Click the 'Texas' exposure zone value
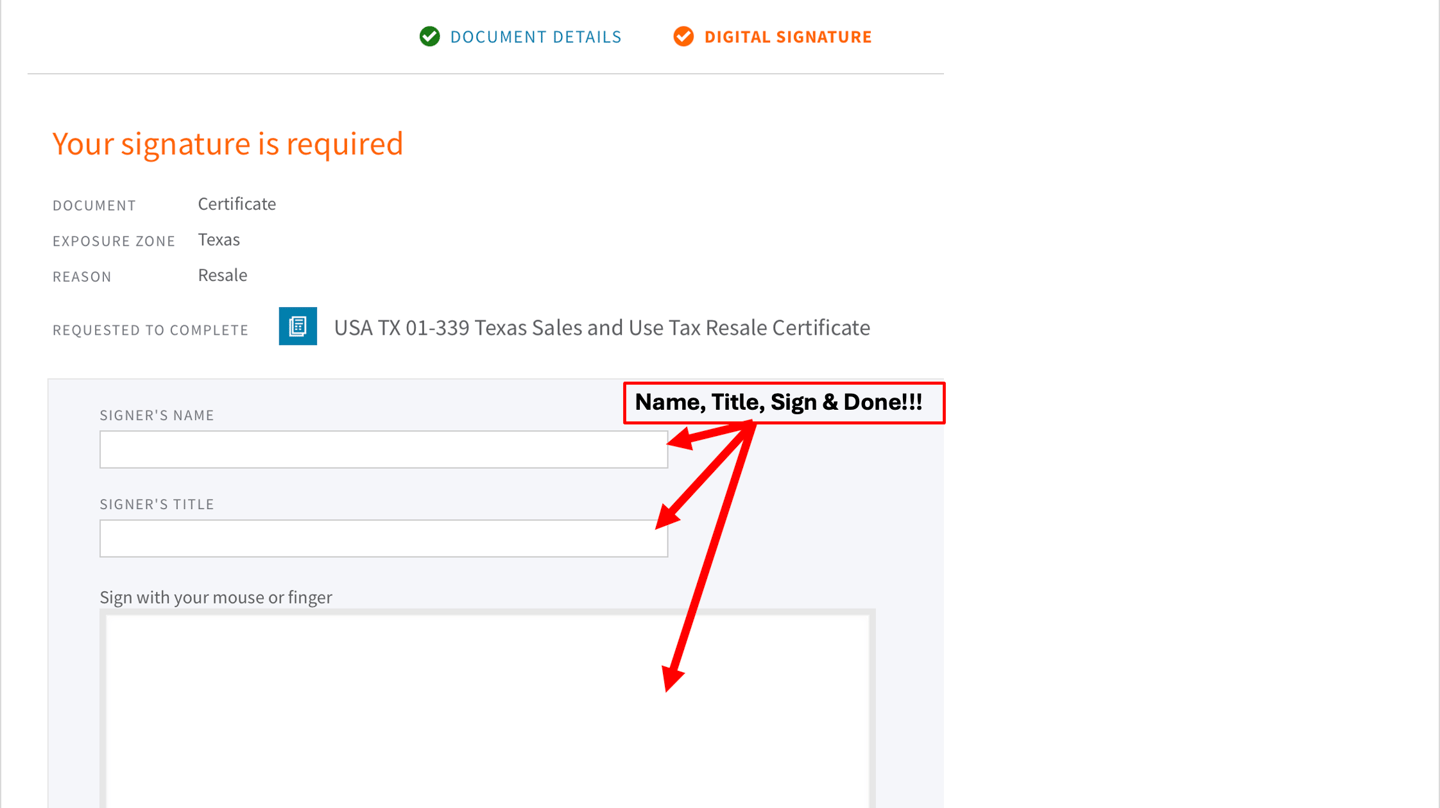Image resolution: width=1440 pixels, height=808 pixels. pyautogui.click(x=219, y=240)
